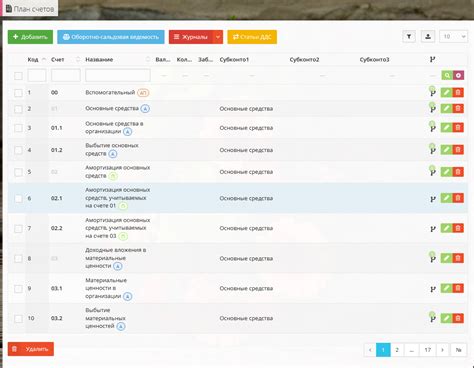Edit account 00 with green pencil icon
The image size is (474, 368).
(446, 92)
